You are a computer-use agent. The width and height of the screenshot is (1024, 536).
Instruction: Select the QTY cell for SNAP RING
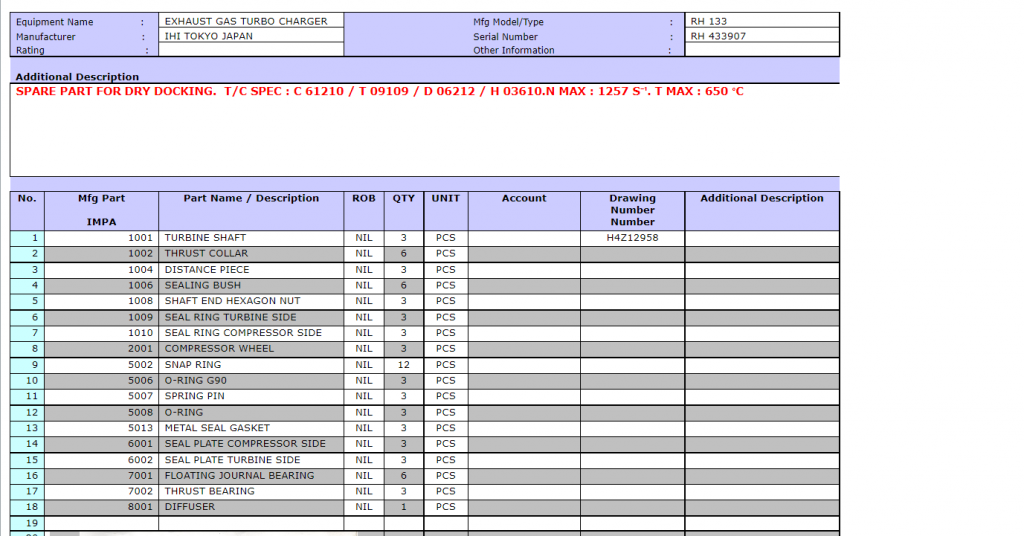(x=403, y=365)
